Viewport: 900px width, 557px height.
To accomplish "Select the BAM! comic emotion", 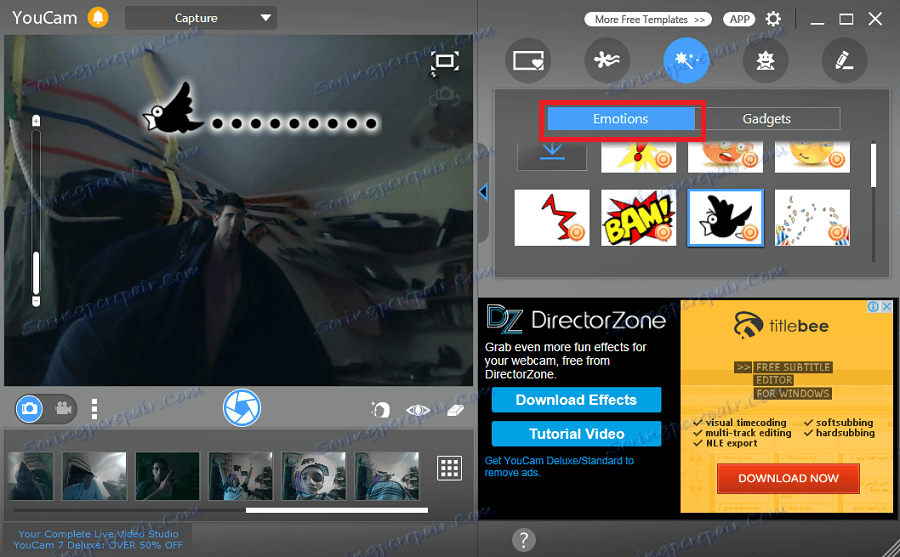I will tap(638, 218).
